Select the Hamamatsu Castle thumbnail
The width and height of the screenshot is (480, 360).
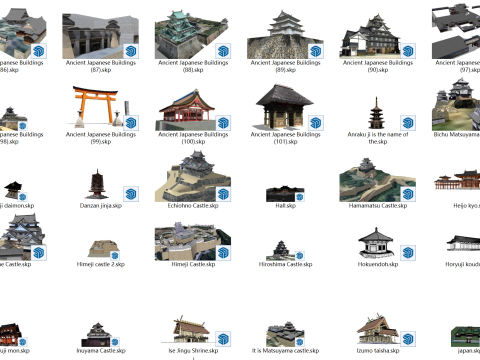click(x=378, y=180)
